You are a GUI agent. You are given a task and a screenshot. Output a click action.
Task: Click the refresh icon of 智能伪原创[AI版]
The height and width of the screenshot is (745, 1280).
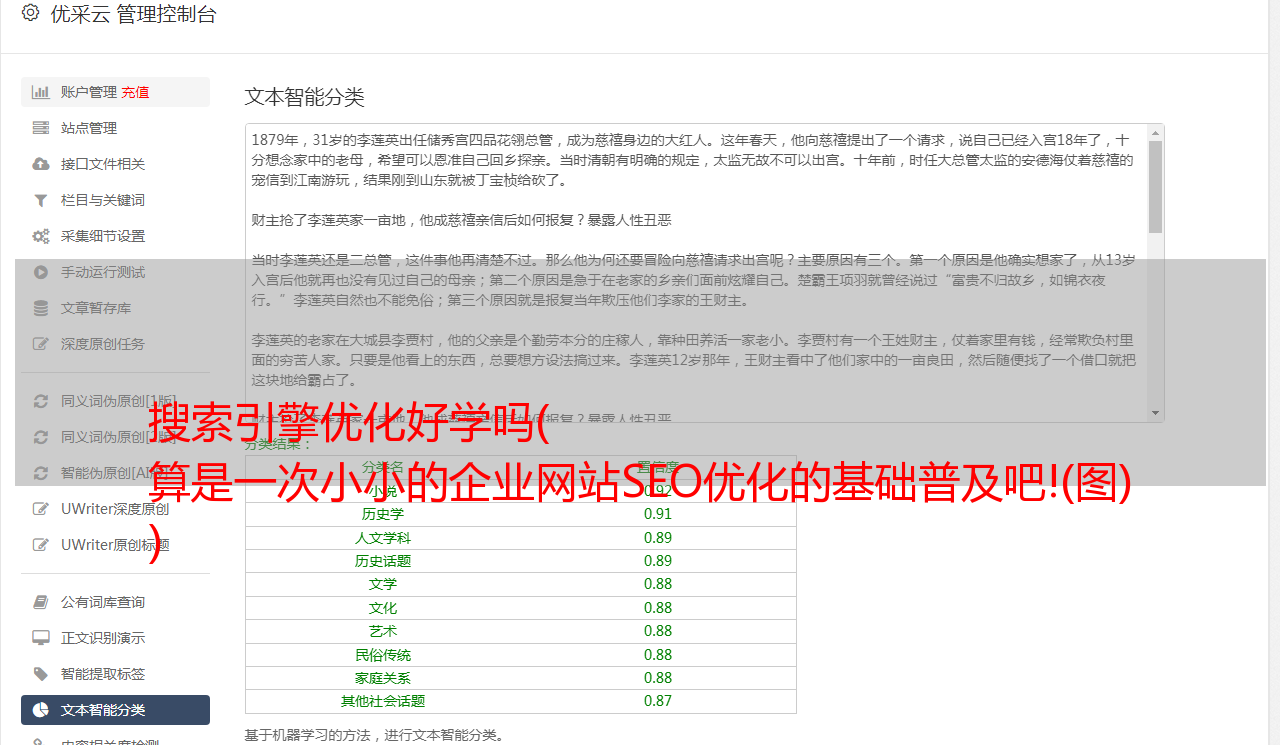pyautogui.click(x=40, y=473)
